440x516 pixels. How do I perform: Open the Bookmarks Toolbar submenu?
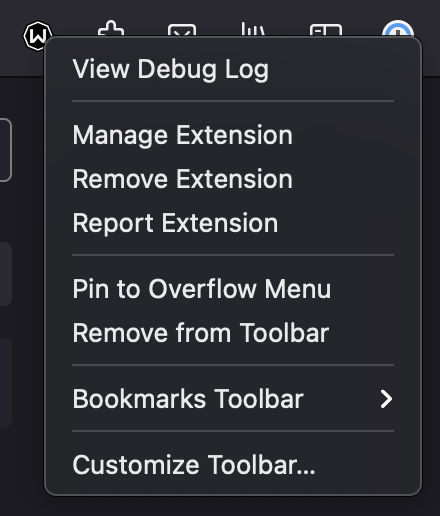[x=233, y=399]
